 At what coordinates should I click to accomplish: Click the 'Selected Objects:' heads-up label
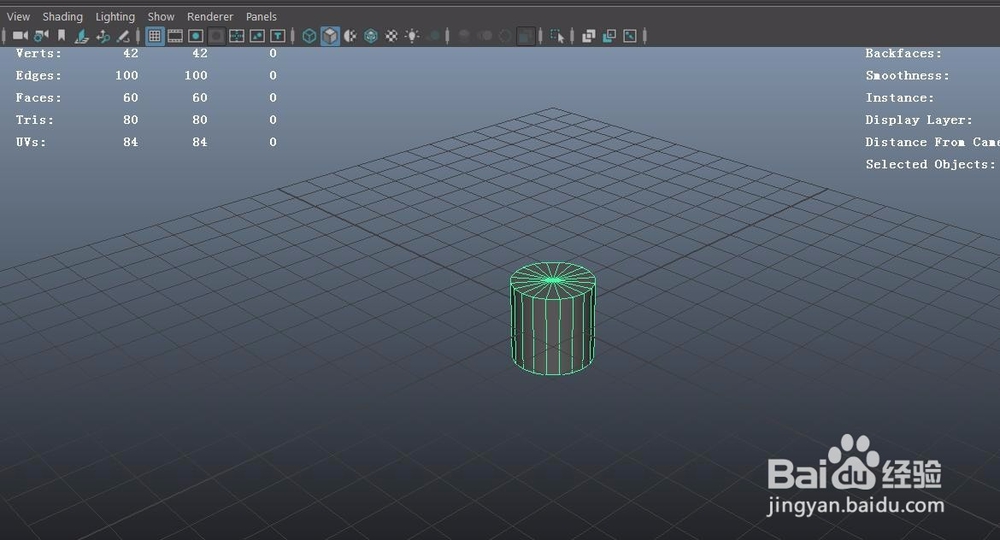[x=930, y=164]
